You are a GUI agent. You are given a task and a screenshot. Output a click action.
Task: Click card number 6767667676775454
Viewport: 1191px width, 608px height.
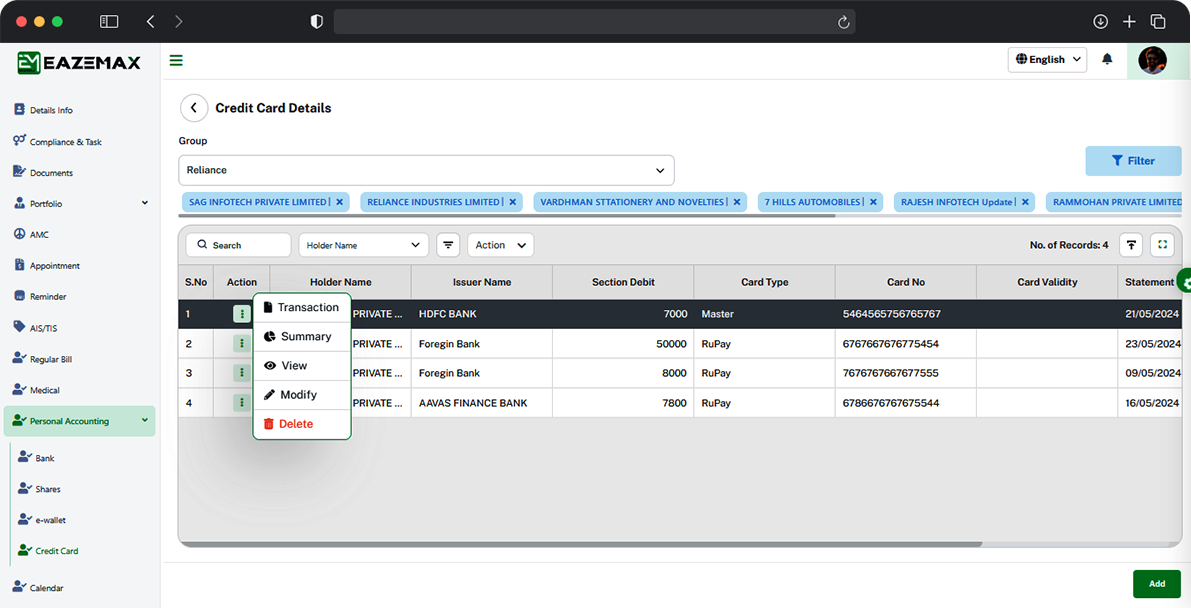(x=890, y=344)
